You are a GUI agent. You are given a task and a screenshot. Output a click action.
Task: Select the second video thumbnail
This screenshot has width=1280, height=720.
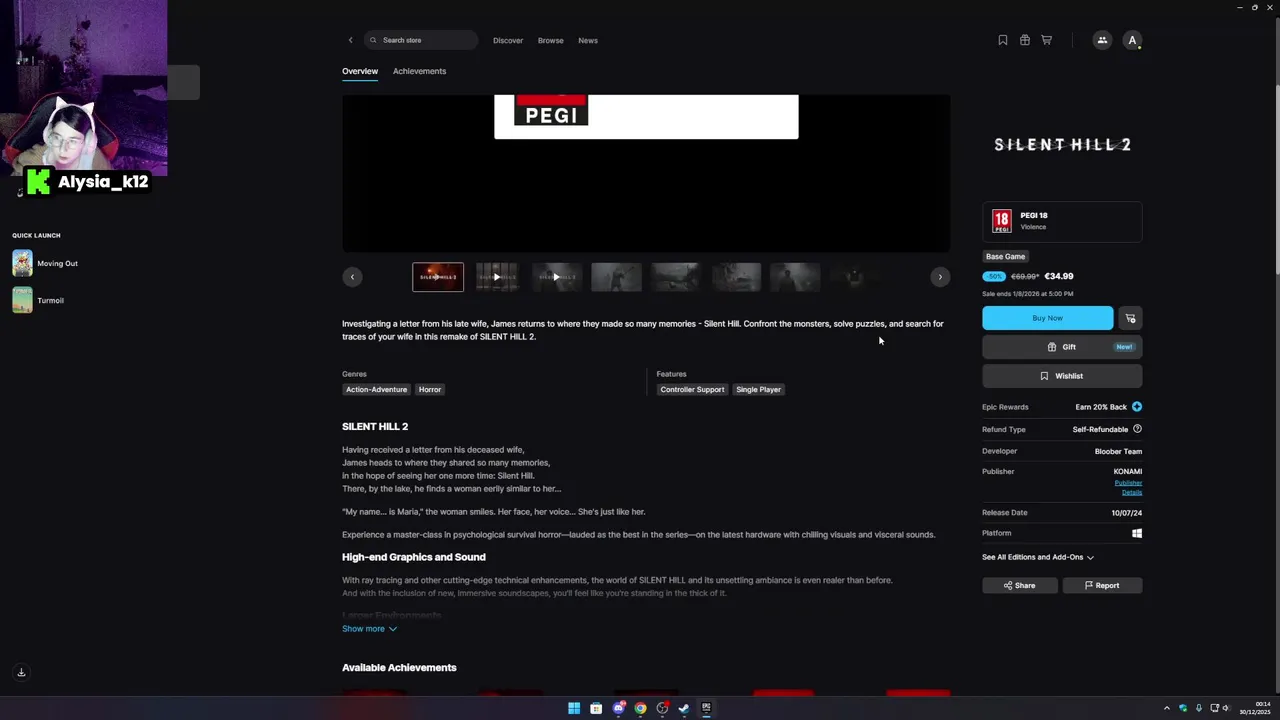(497, 277)
